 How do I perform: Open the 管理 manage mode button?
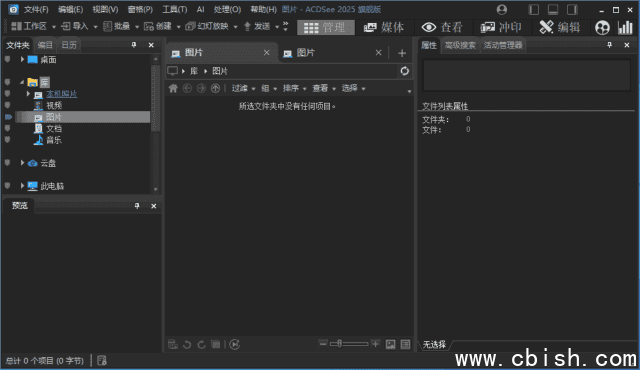pos(326,27)
